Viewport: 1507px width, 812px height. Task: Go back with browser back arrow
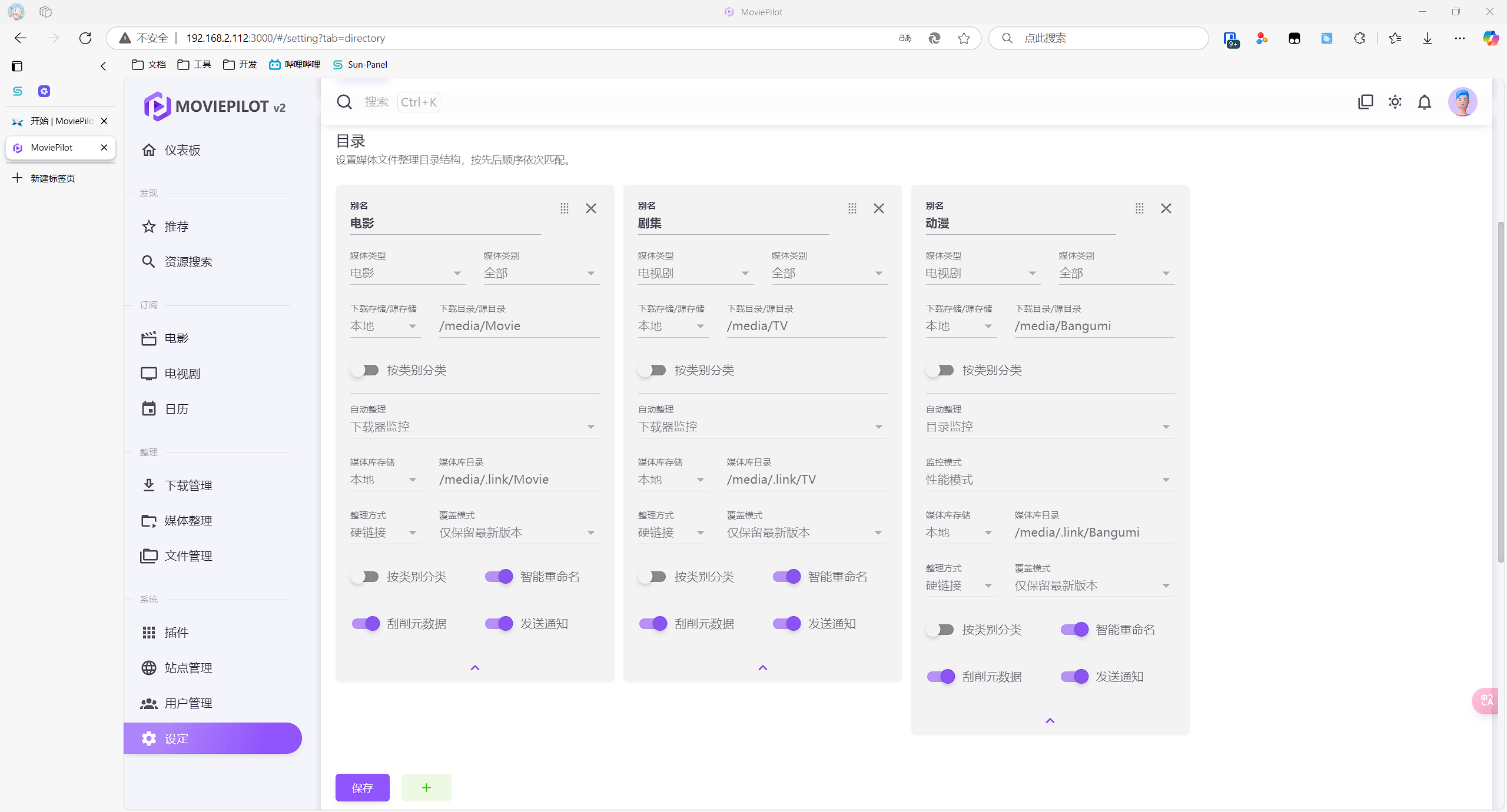(21, 38)
